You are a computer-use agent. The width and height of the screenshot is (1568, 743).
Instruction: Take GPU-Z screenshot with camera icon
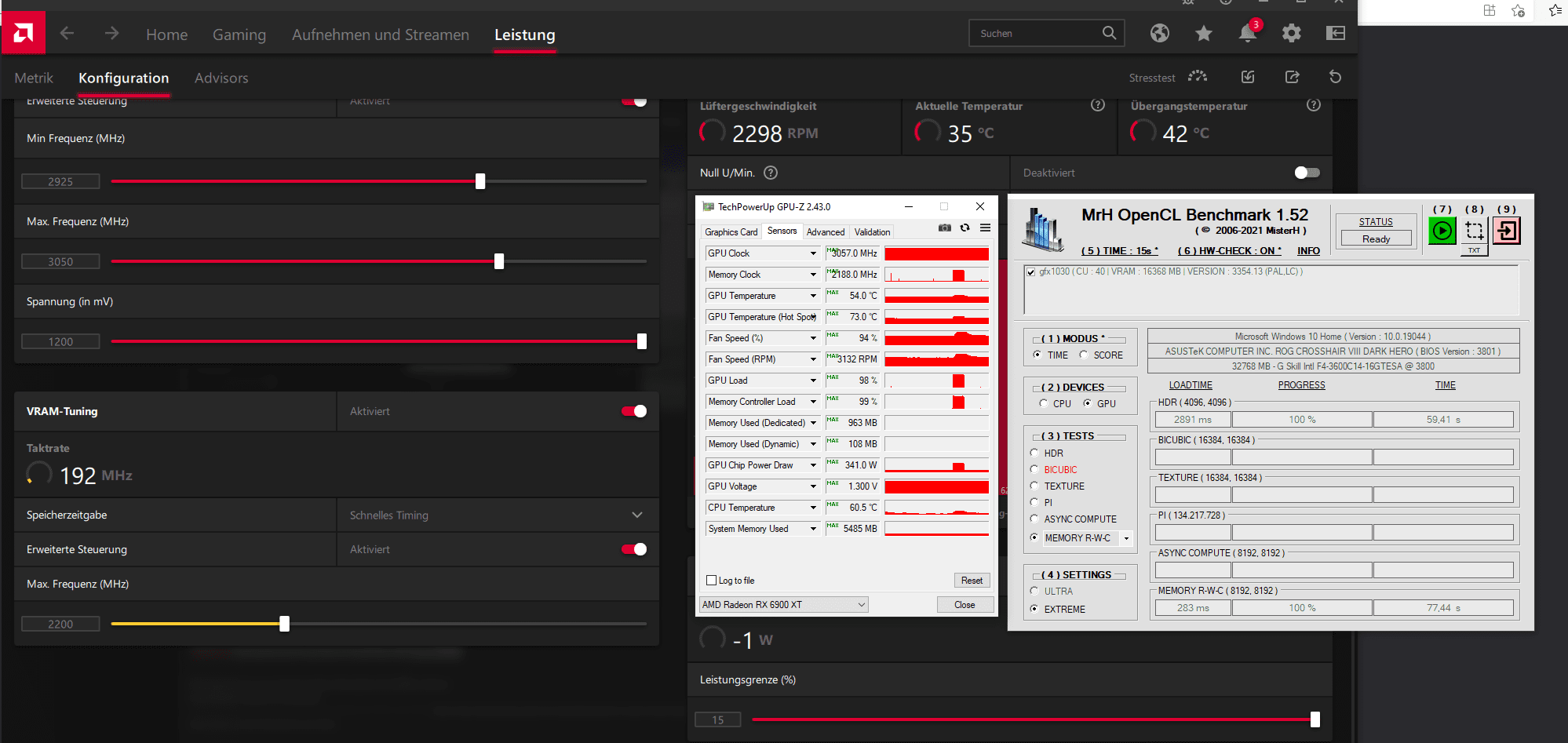point(945,228)
